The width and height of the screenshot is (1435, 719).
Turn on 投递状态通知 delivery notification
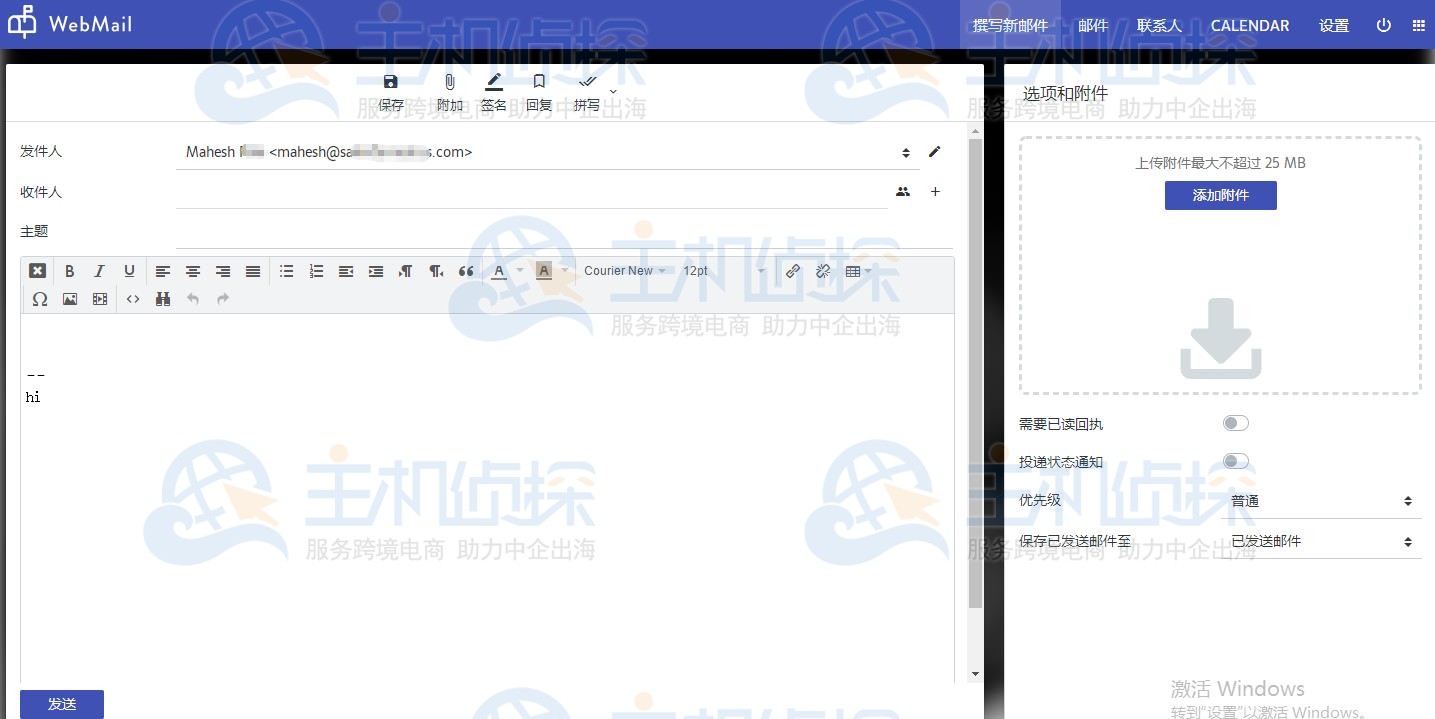(1235, 460)
